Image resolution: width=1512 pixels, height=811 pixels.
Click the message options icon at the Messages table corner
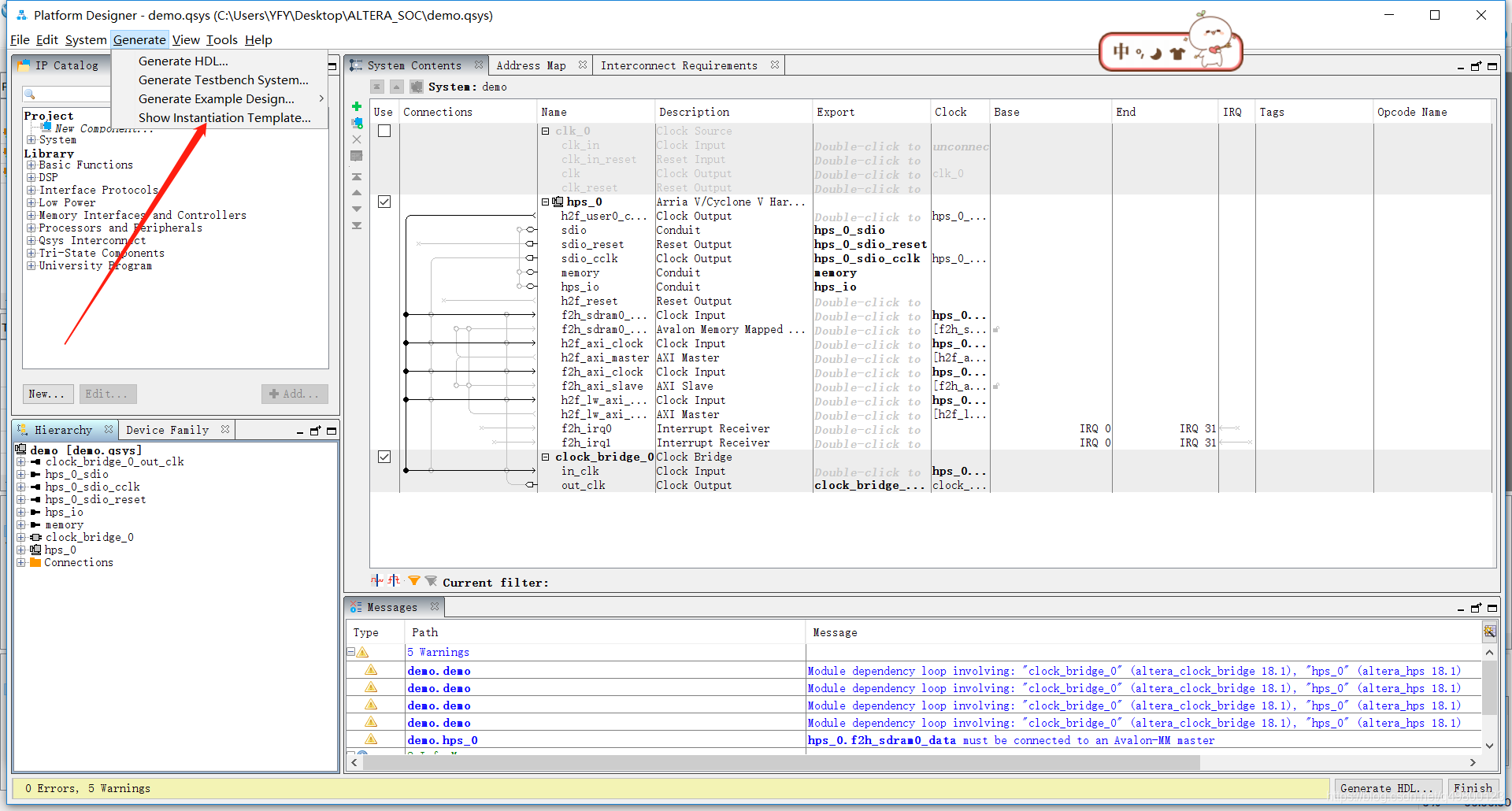click(x=1489, y=631)
